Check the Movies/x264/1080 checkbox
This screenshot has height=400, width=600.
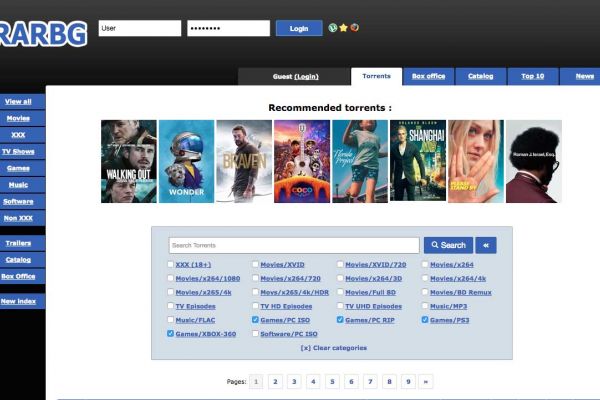tap(170, 278)
